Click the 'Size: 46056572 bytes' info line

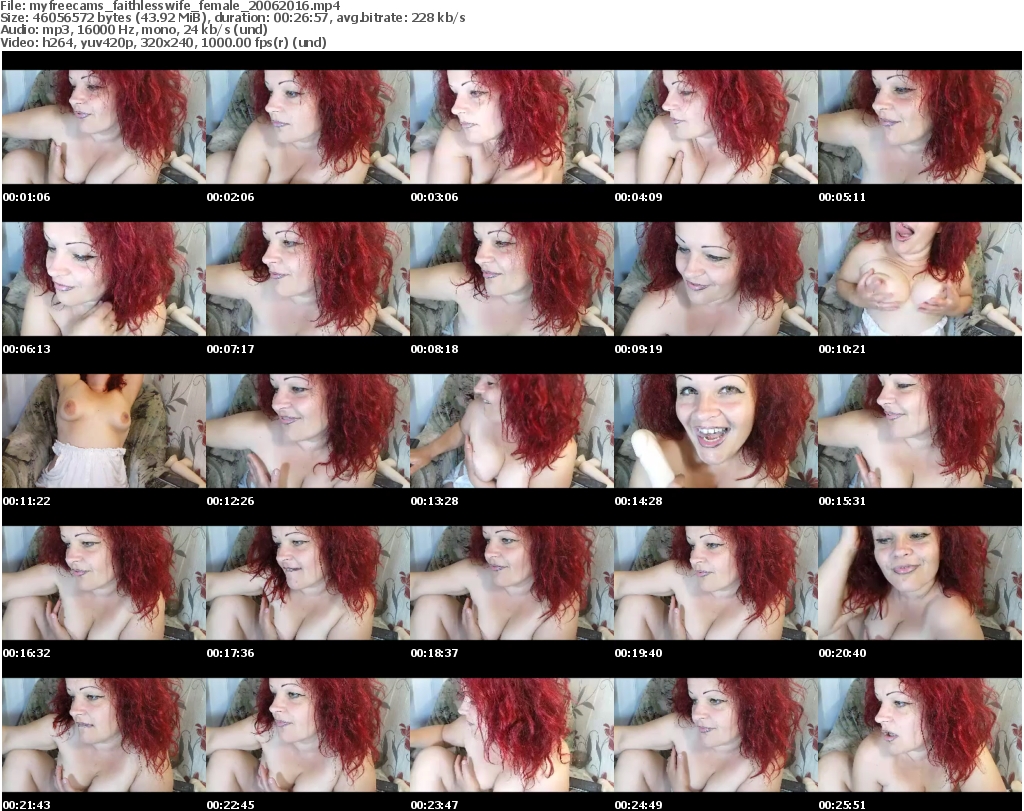click(x=232, y=18)
